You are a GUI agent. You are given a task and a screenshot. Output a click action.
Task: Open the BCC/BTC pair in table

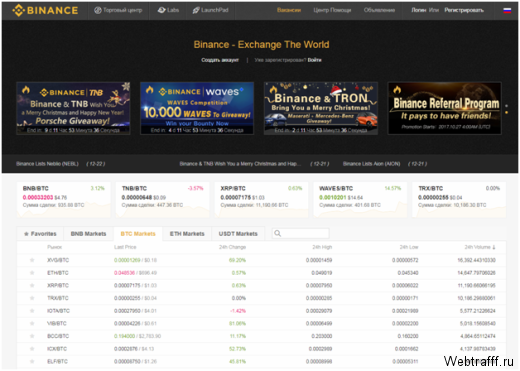[x=58, y=336]
